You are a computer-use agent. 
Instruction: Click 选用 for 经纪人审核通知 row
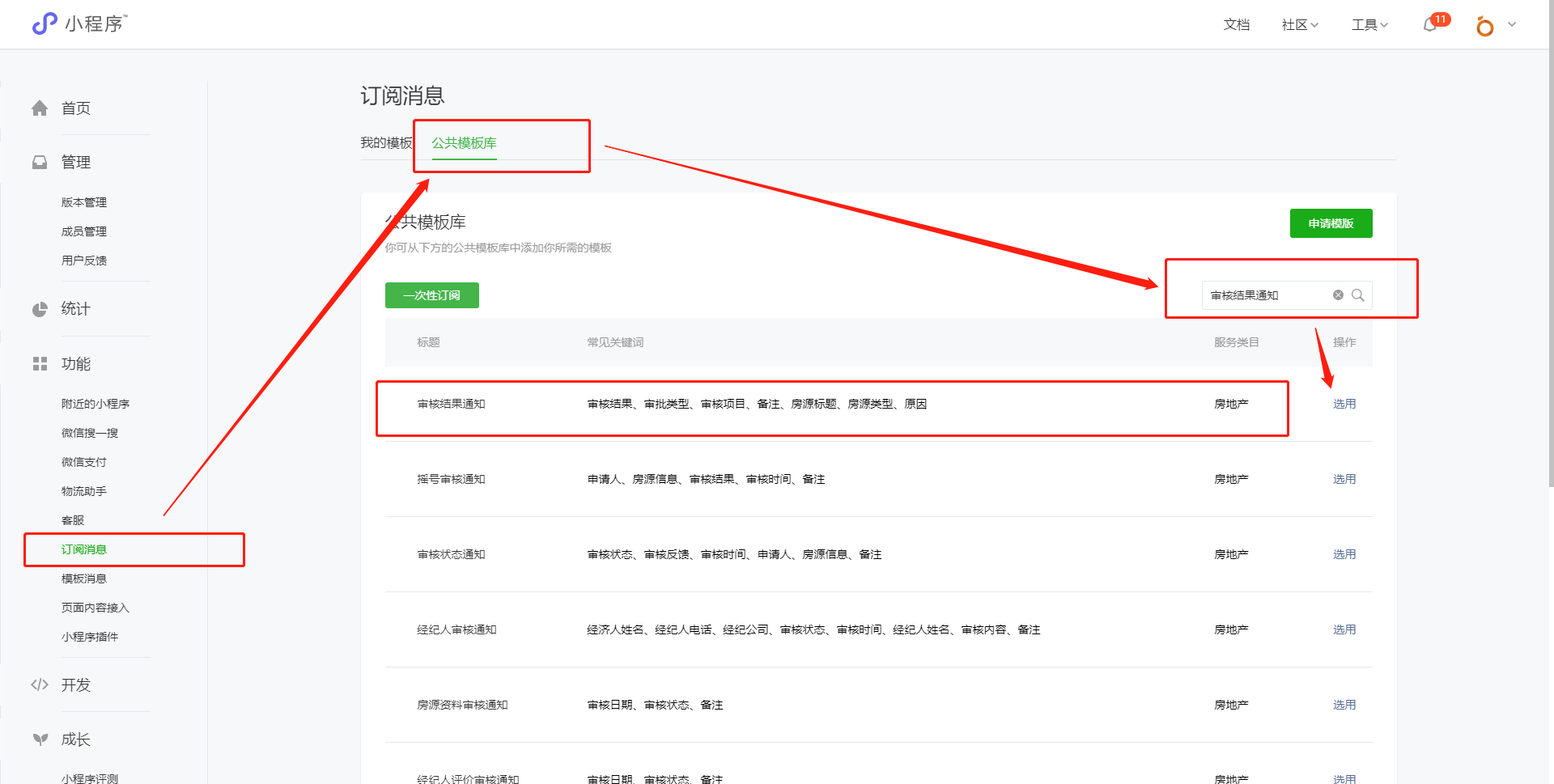point(1344,629)
